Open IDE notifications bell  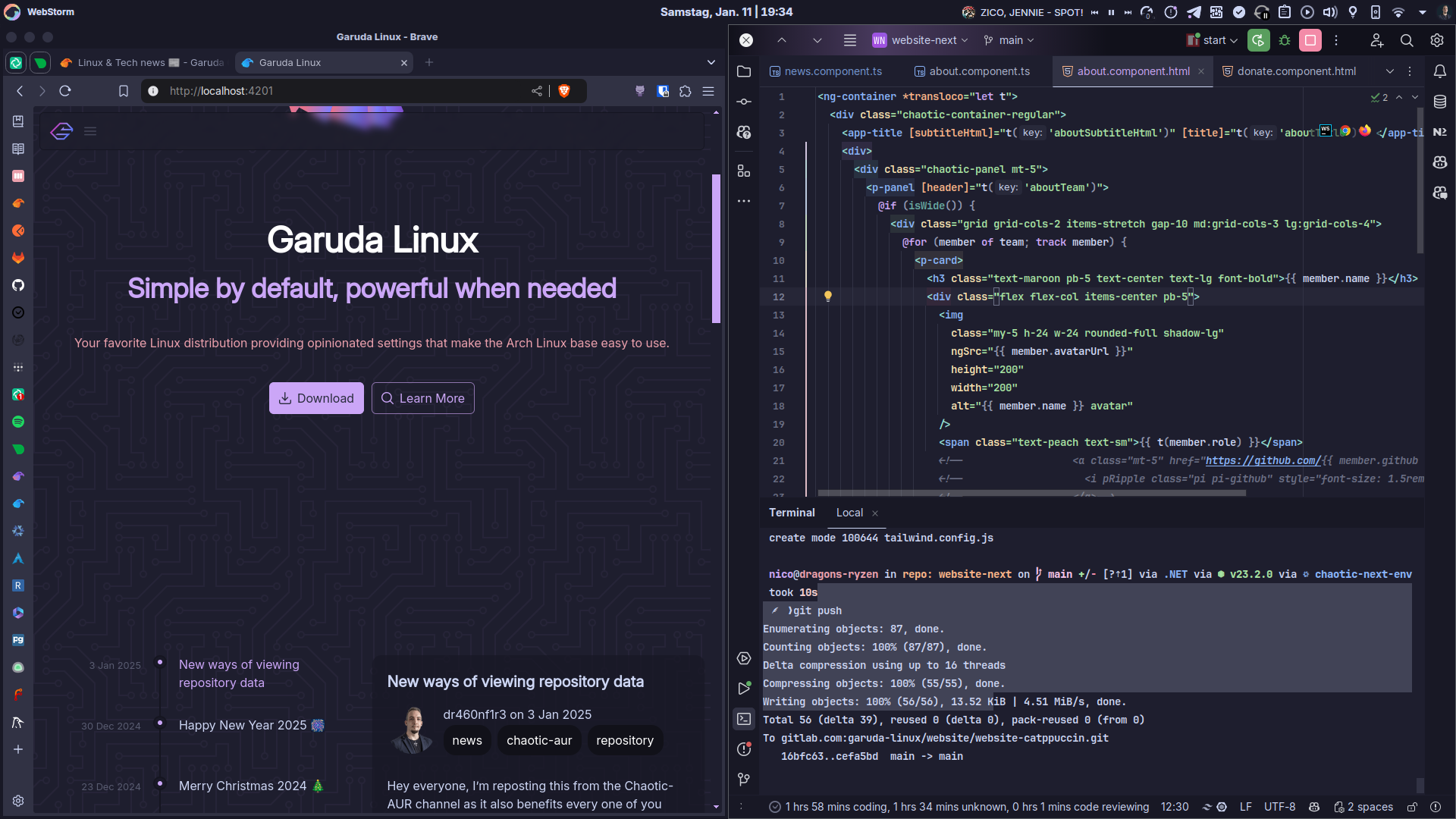tap(1440, 71)
